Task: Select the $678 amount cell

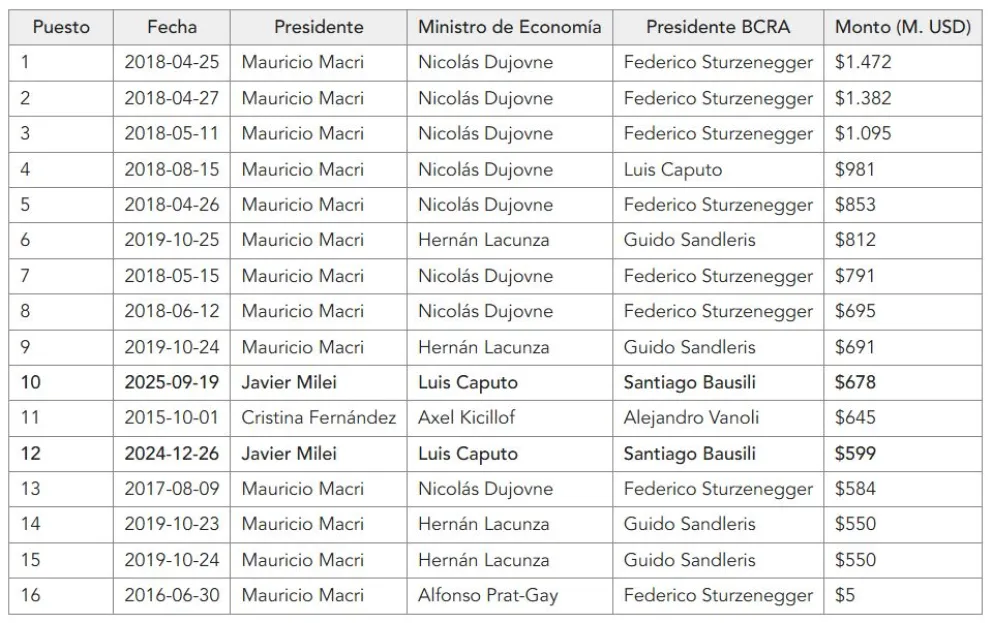Action: pos(856,382)
